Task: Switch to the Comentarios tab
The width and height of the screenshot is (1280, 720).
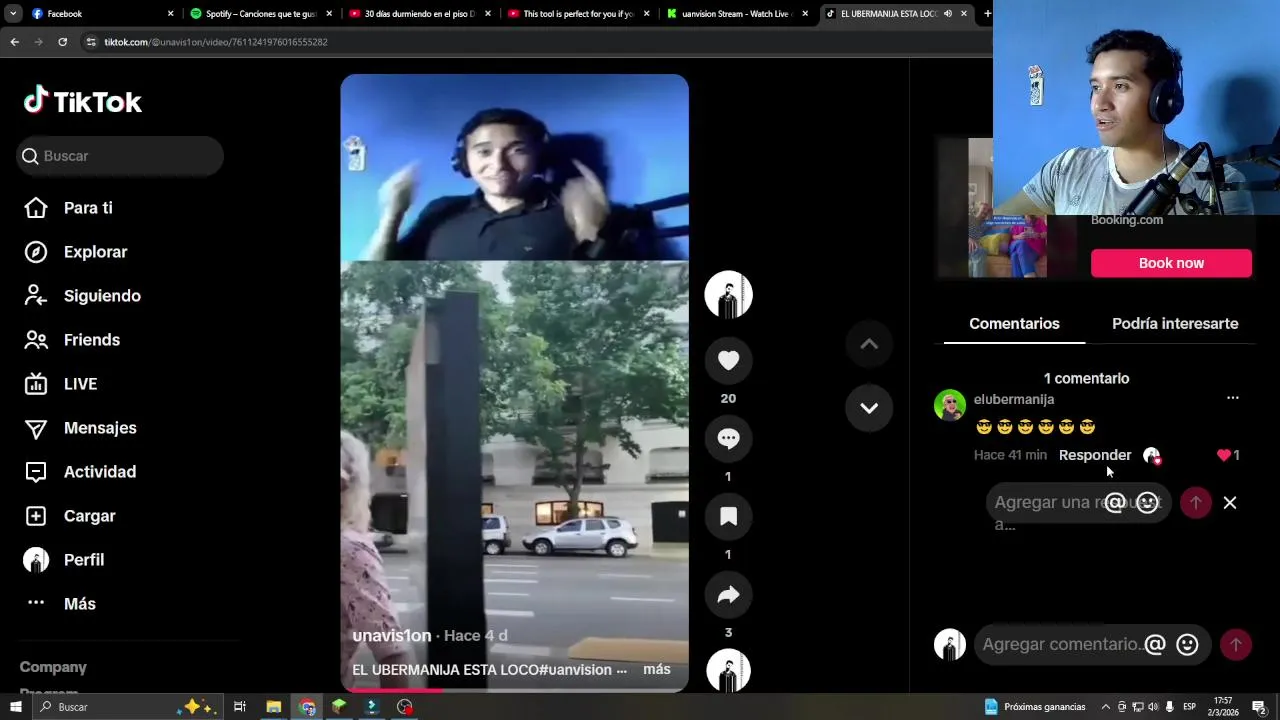Action: (x=1014, y=324)
